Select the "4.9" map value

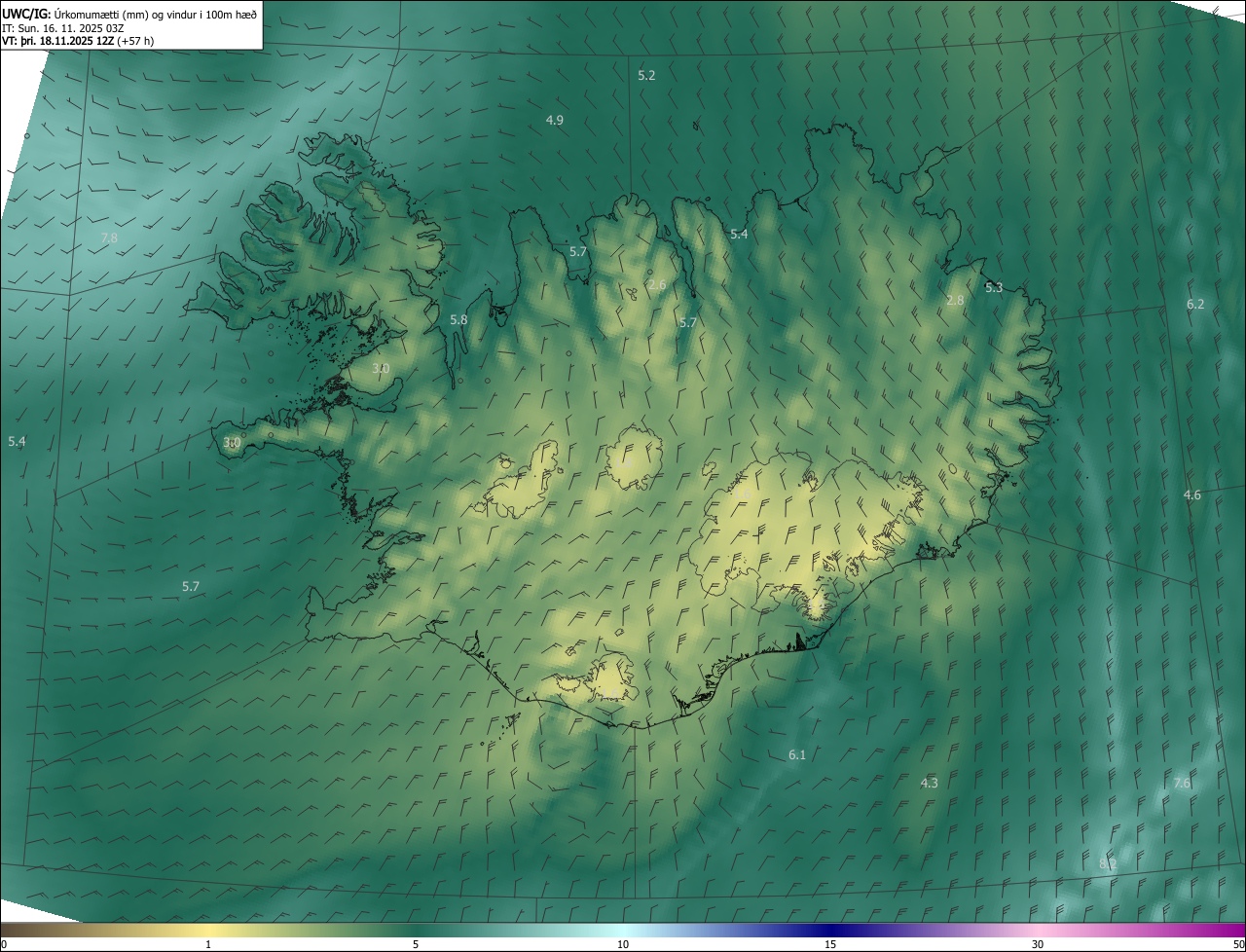point(555,120)
